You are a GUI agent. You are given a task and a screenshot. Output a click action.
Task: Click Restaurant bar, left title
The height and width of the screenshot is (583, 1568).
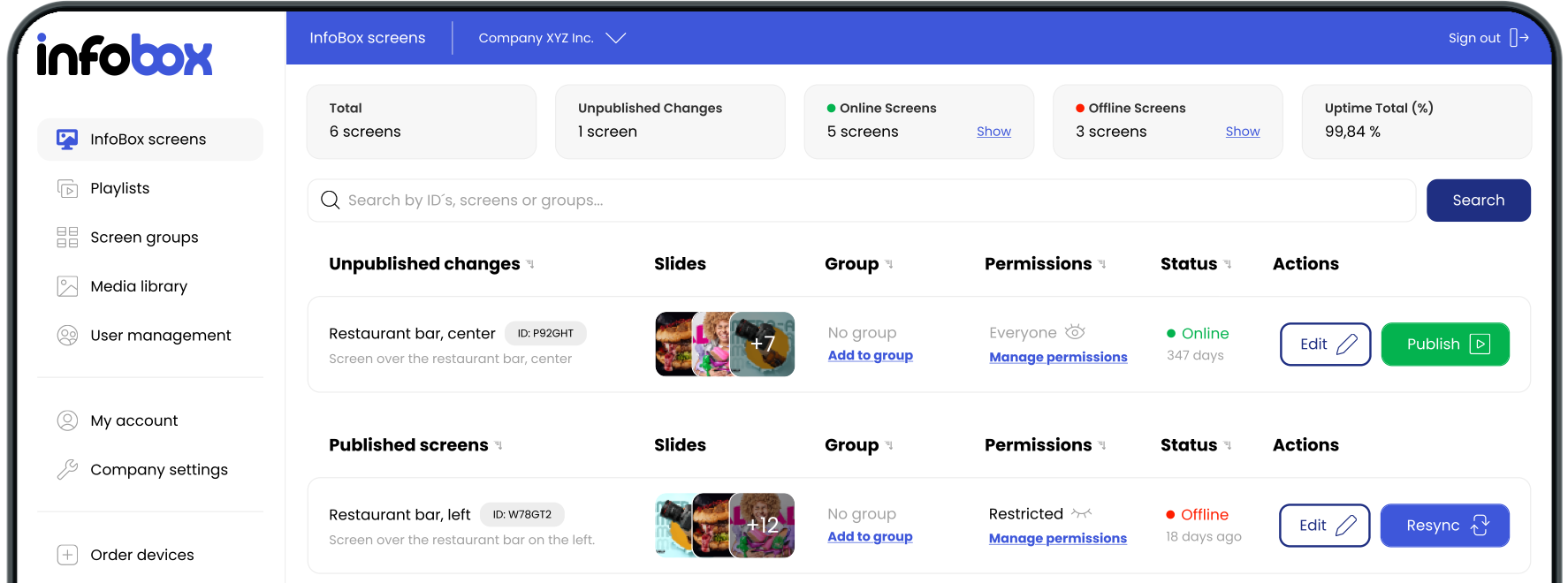click(x=400, y=514)
